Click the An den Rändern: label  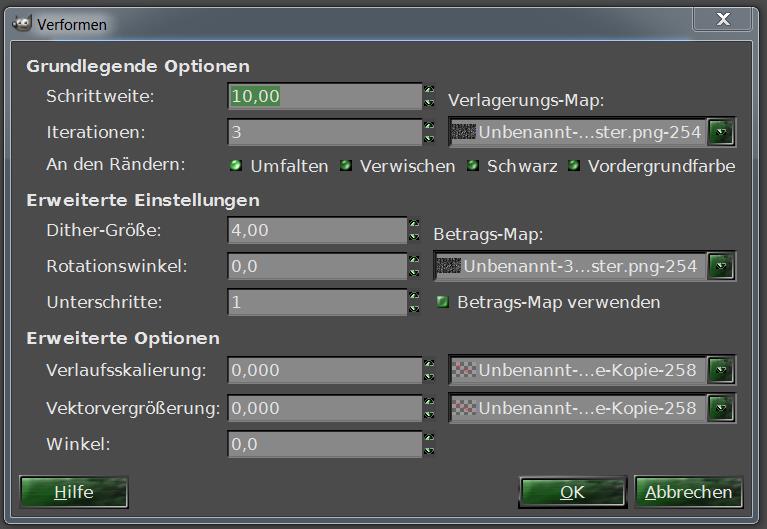pyautogui.click(x=116, y=164)
